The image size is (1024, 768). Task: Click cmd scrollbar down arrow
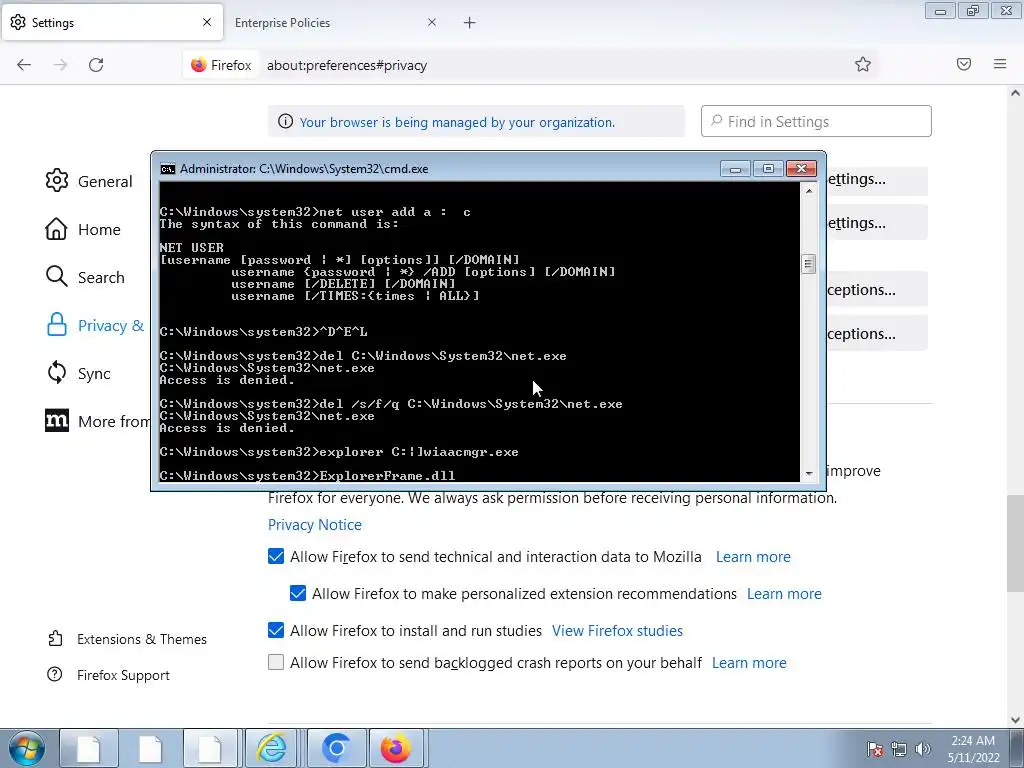point(808,474)
